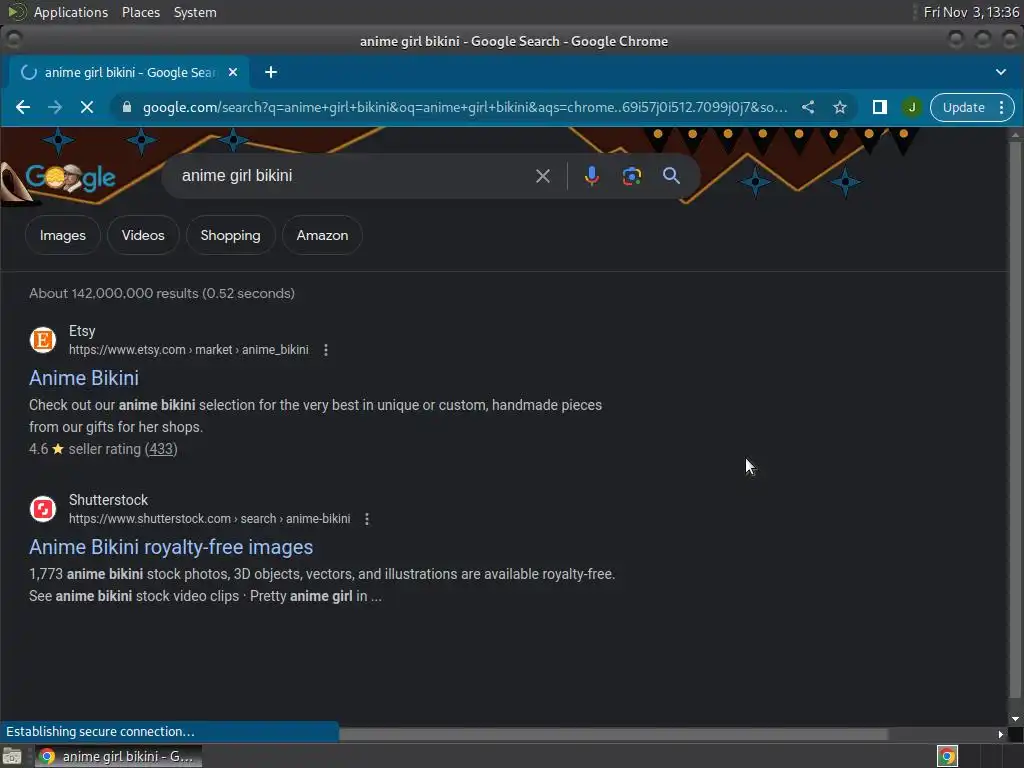This screenshot has width=1024, height=768.
Task: Click the clock showing Fri Nov 3
Action: tap(971, 12)
